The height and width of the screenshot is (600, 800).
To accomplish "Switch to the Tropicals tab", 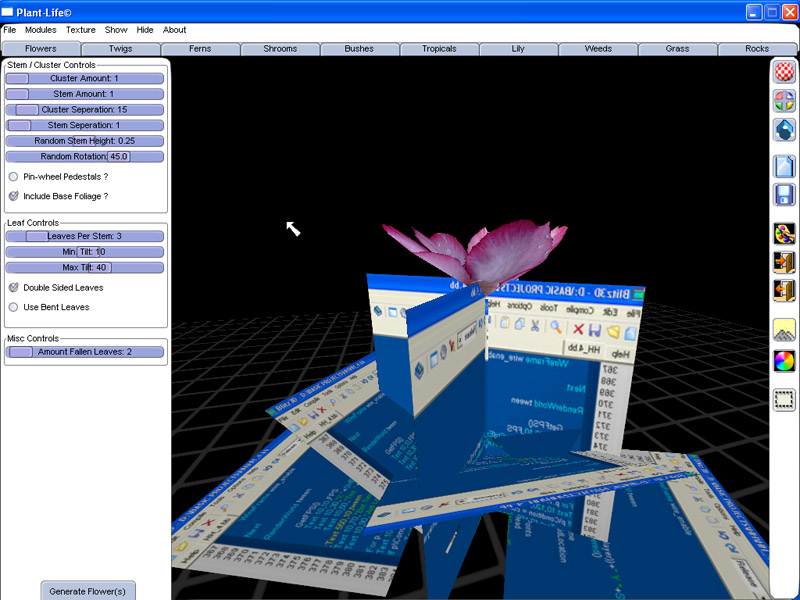I will pyautogui.click(x=439, y=48).
